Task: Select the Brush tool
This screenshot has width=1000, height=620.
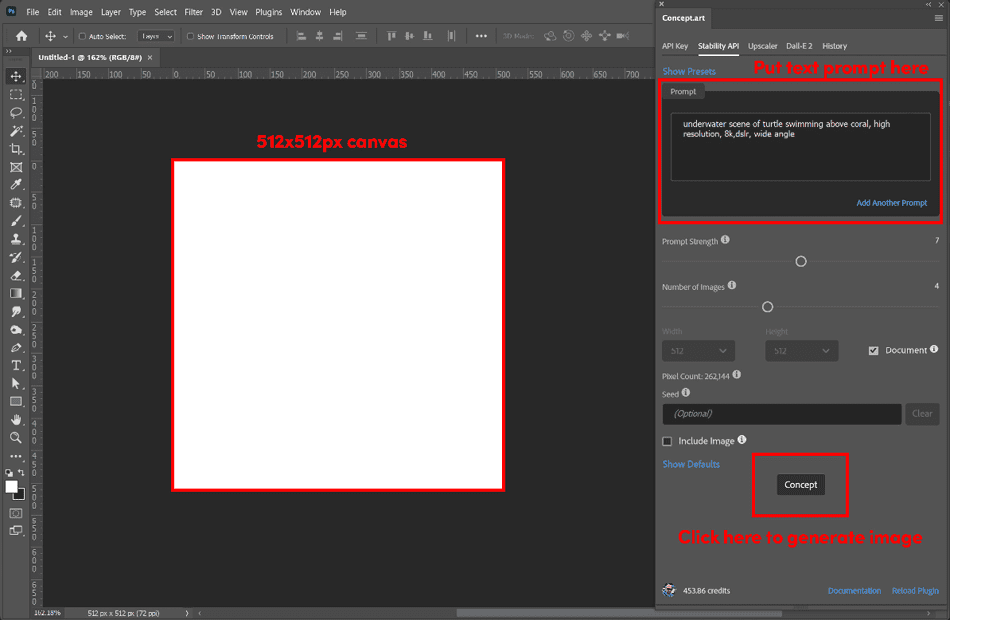Action: coord(16,221)
